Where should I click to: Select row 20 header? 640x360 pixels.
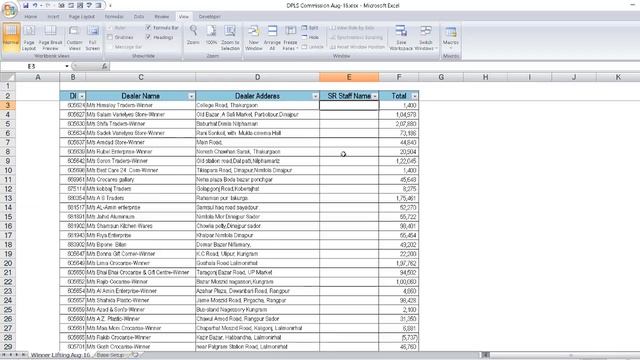[8, 263]
